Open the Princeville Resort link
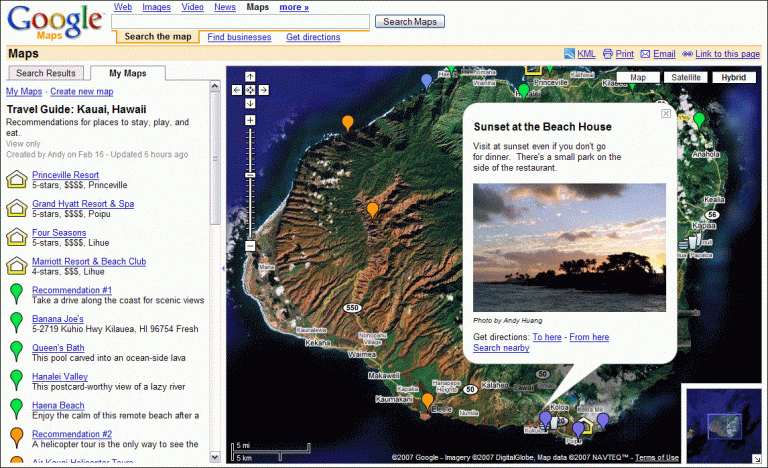Viewport: 768px width, 468px height. [66, 175]
